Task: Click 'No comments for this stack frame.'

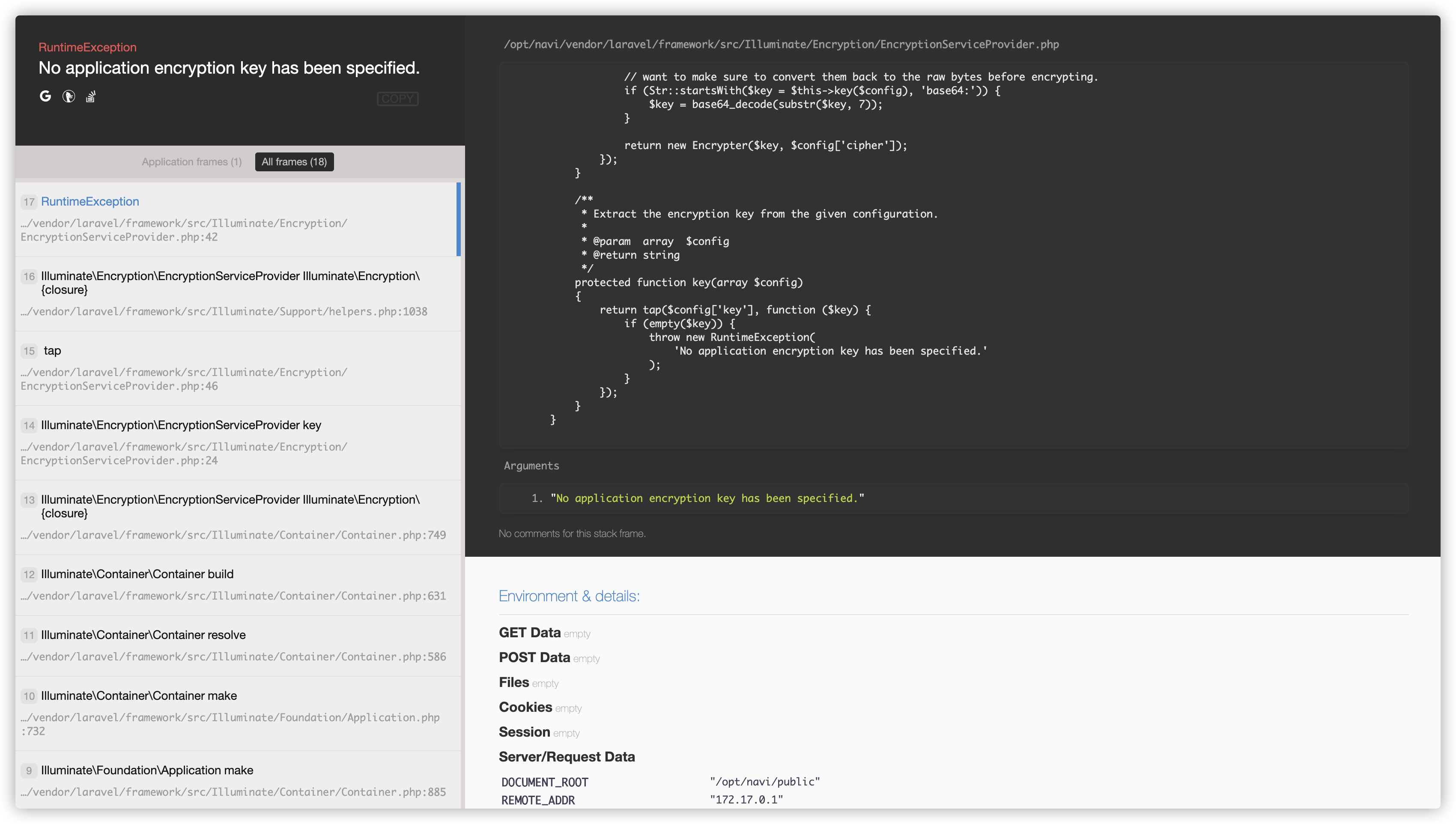Action: pos(572,534)
